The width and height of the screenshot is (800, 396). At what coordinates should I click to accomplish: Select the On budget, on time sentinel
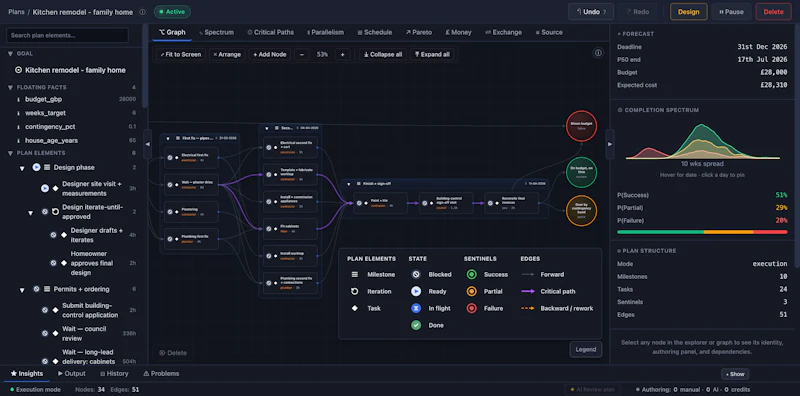[x=581, y=172]
